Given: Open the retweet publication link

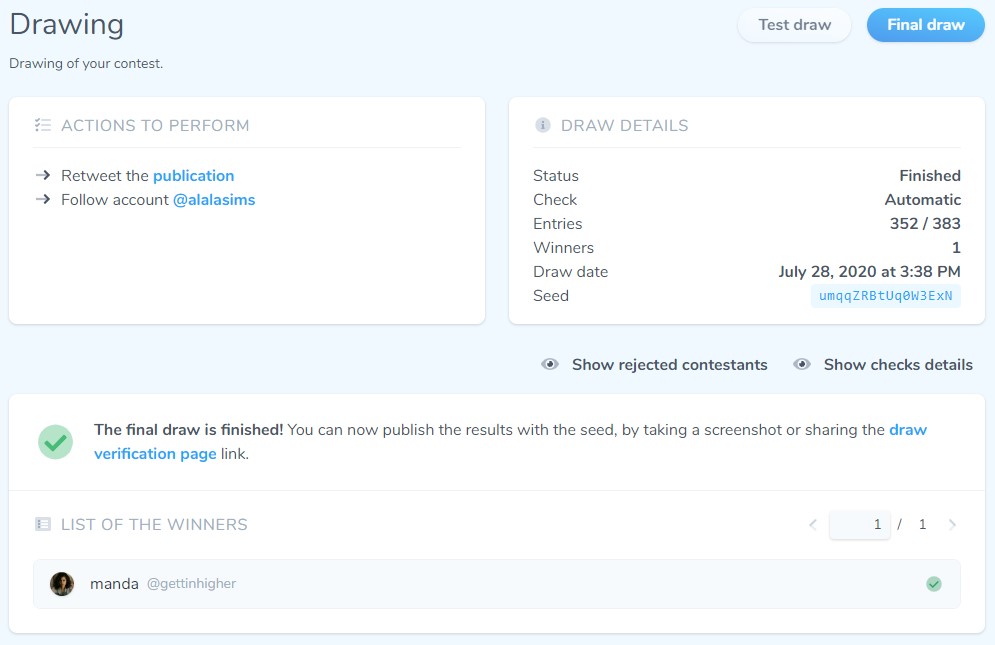Looking at the screenshot, I should (x=194, y=176).
